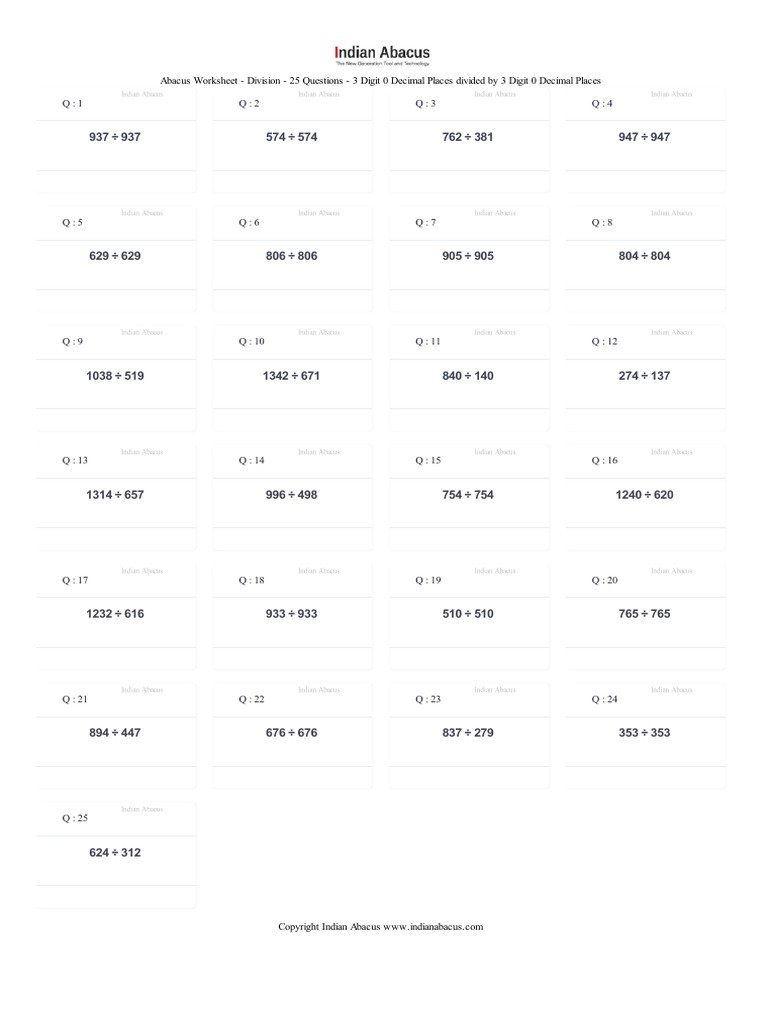Click the answer field below 840 ÷ 140
The width and height of the screenshot is (768, 1024).
tap(469, 420)
